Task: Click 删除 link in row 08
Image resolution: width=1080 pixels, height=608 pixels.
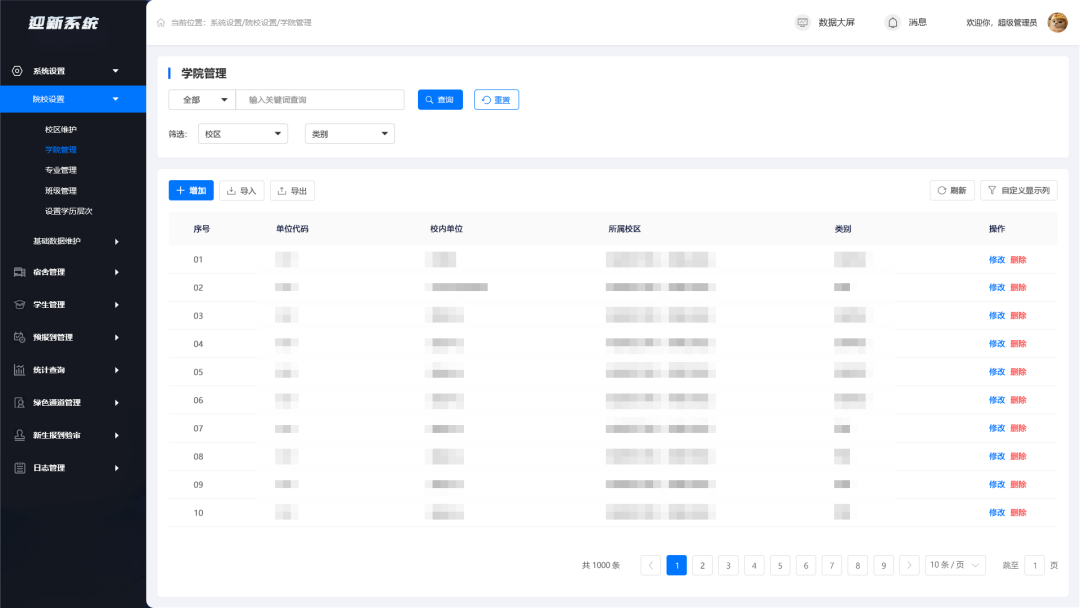Action: point(1018,457)
